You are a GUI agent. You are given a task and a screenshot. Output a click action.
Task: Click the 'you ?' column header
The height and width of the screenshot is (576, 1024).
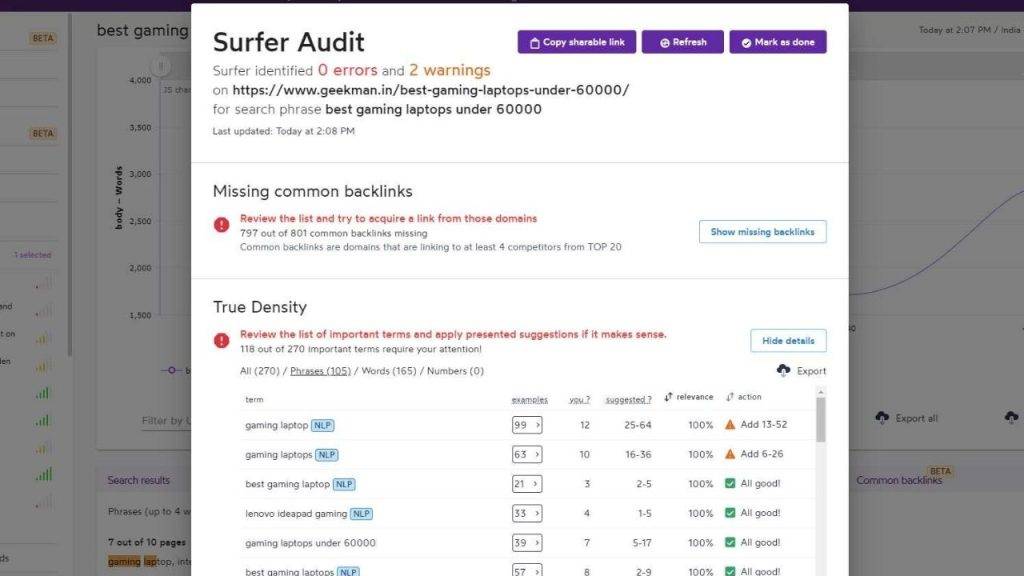[x=579, y=400]
